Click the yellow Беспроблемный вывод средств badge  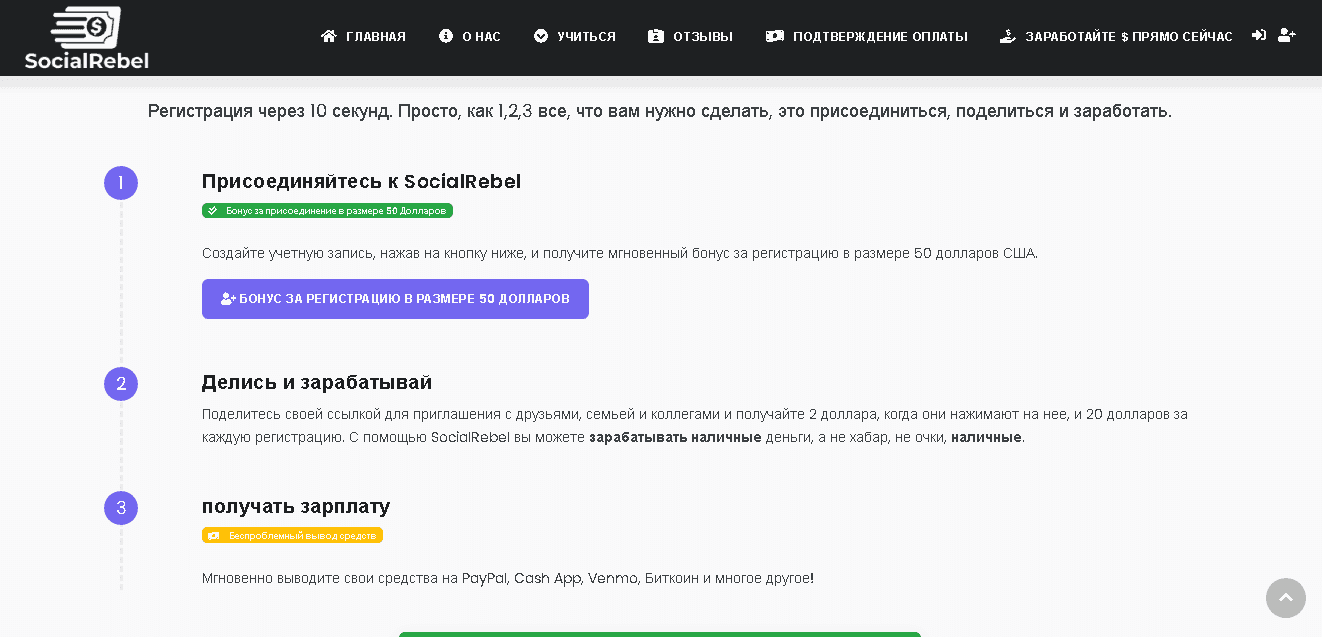tap(292, 536)
